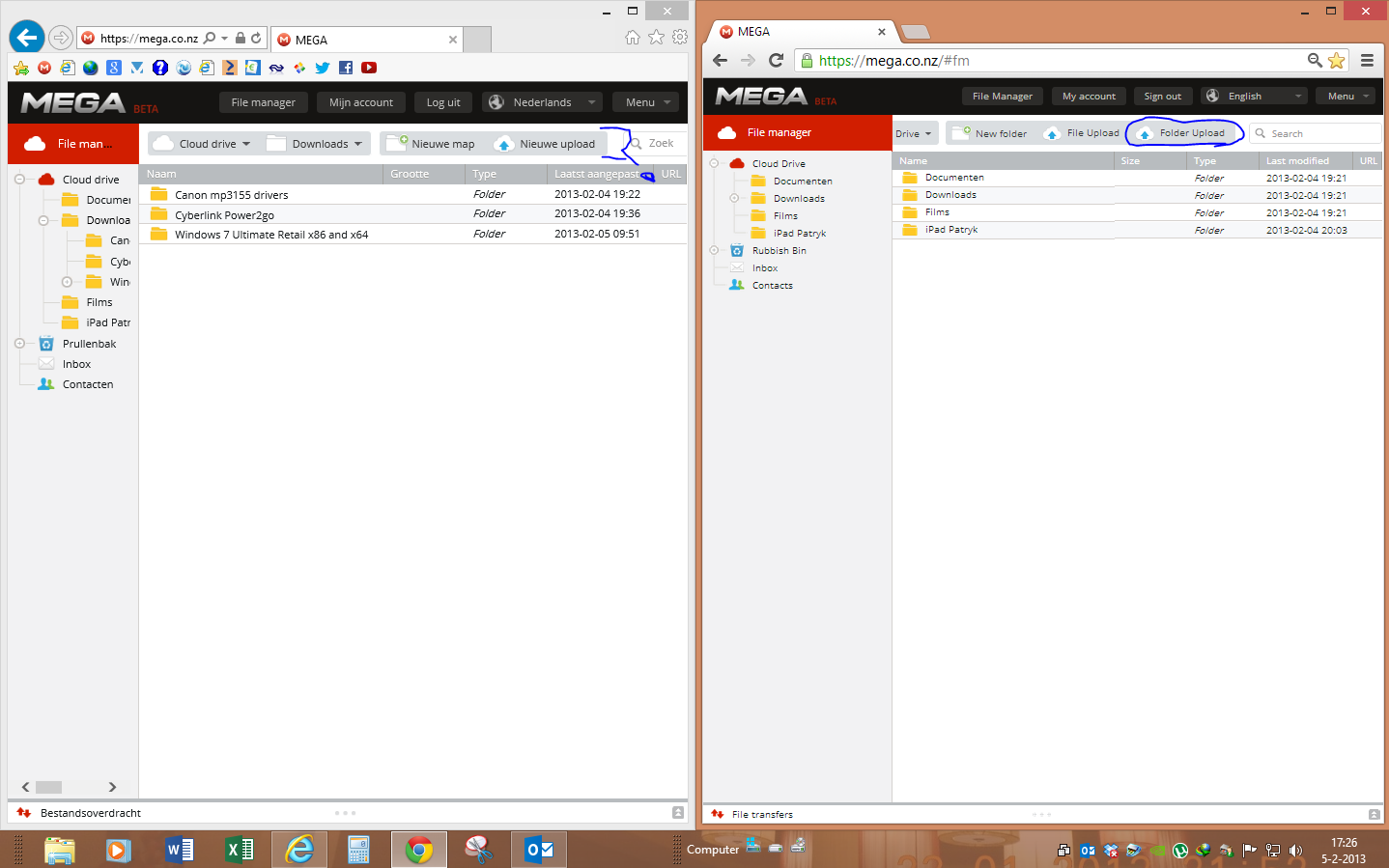1389x868 pixels.
Task: Open the Nederlands language dropdown
Action: (542, 102)
